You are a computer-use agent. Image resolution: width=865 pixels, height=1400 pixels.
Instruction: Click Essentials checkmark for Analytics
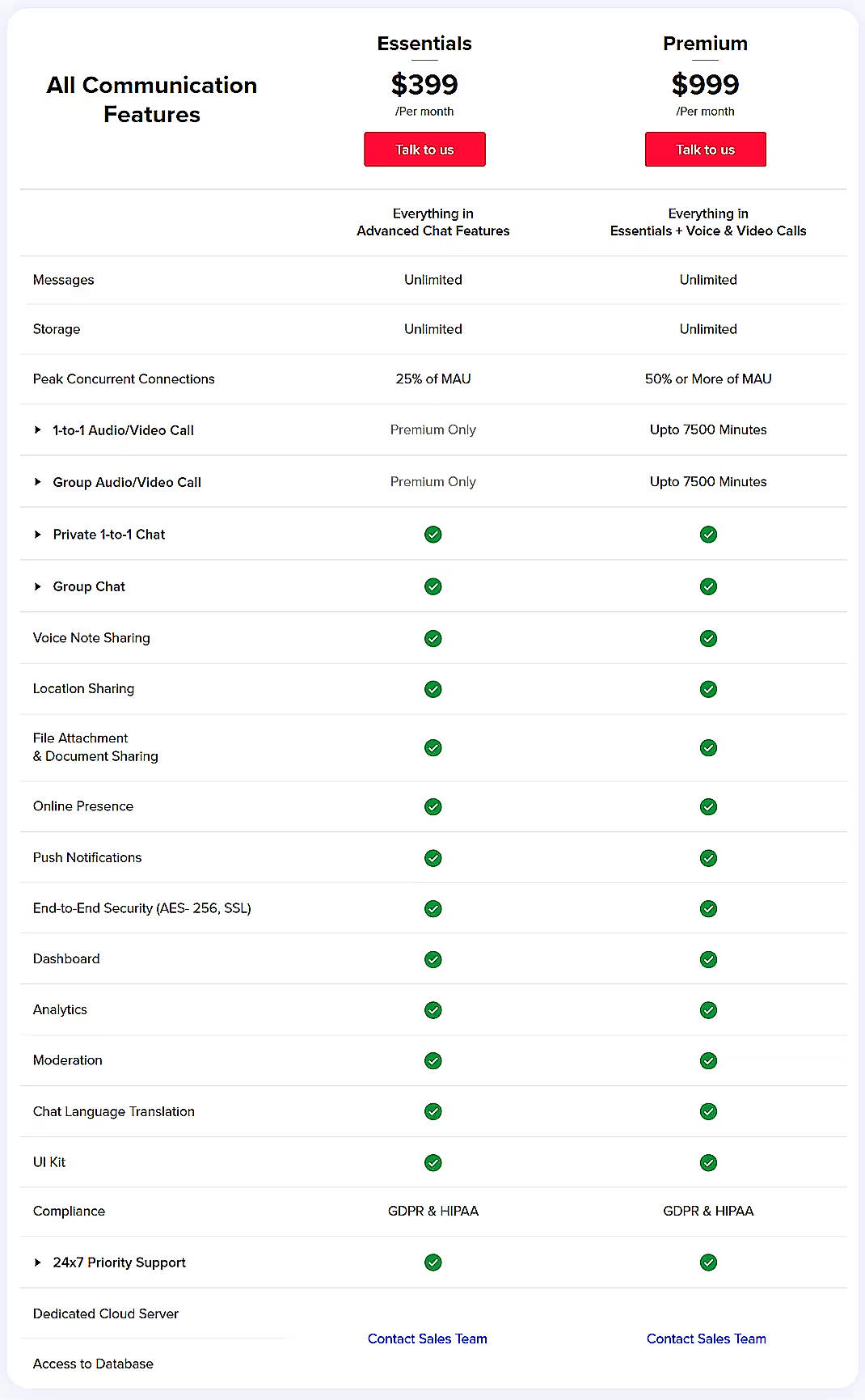[x=433, y=1010]
